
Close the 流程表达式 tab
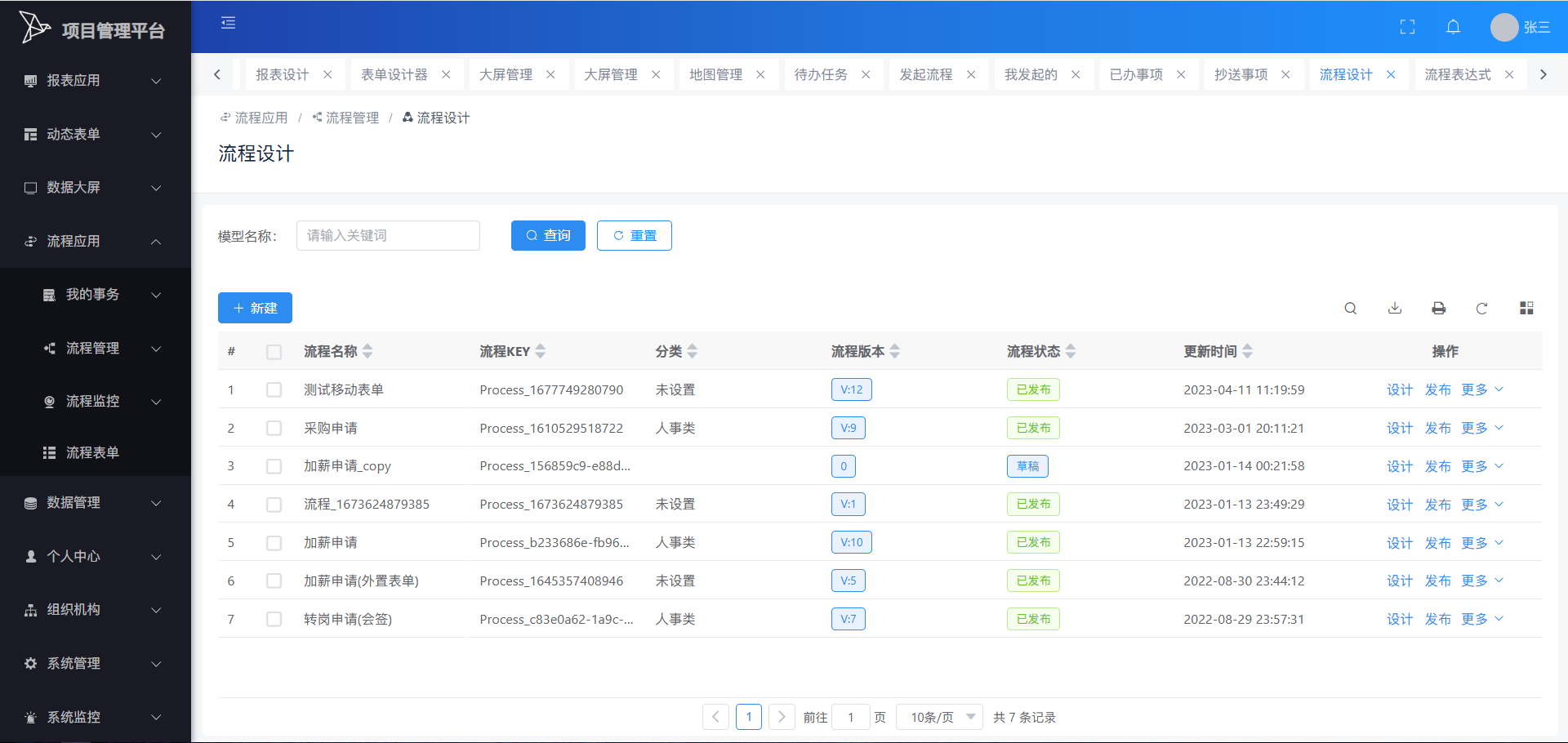1509,74
